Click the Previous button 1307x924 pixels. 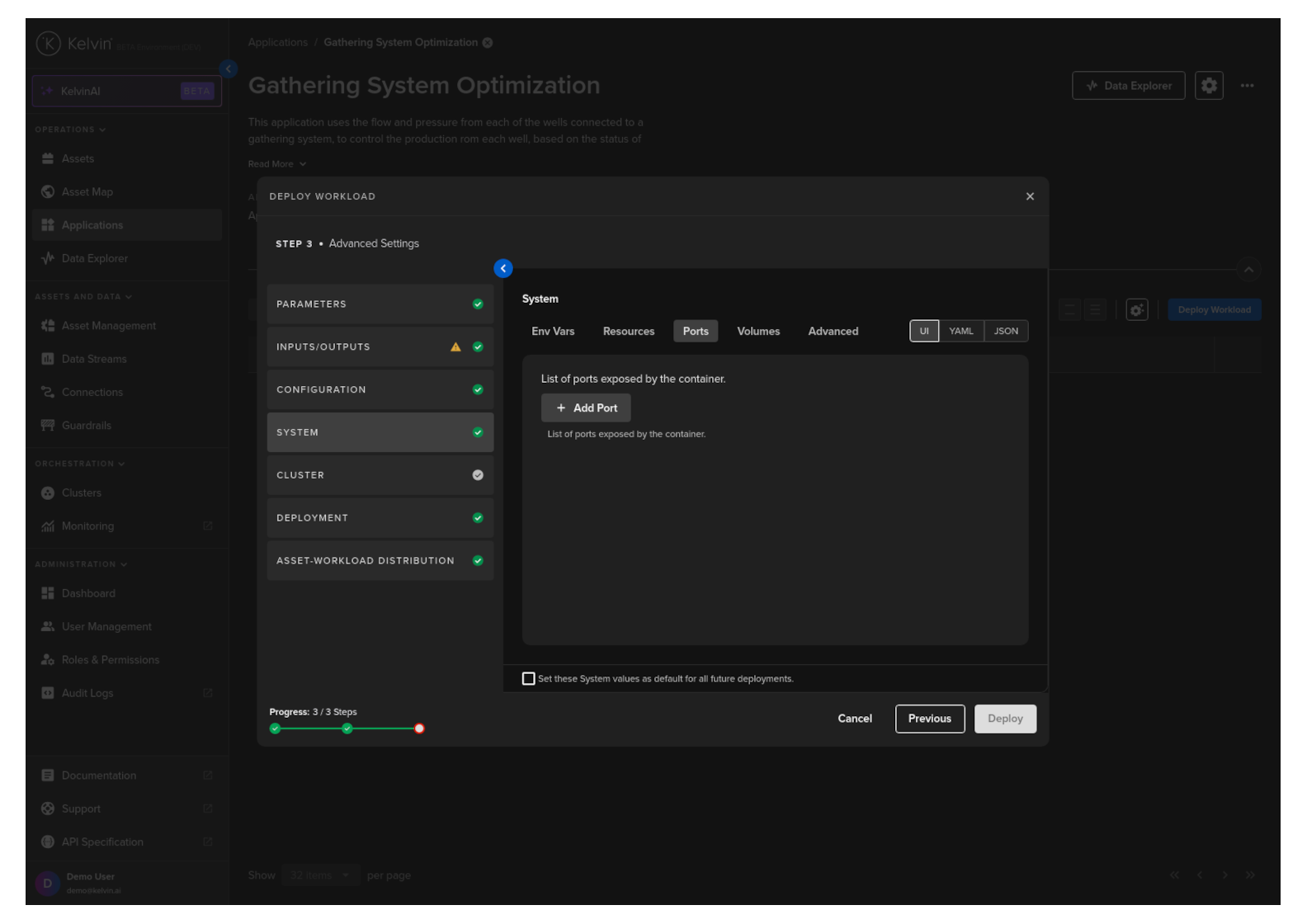[929, 719]
